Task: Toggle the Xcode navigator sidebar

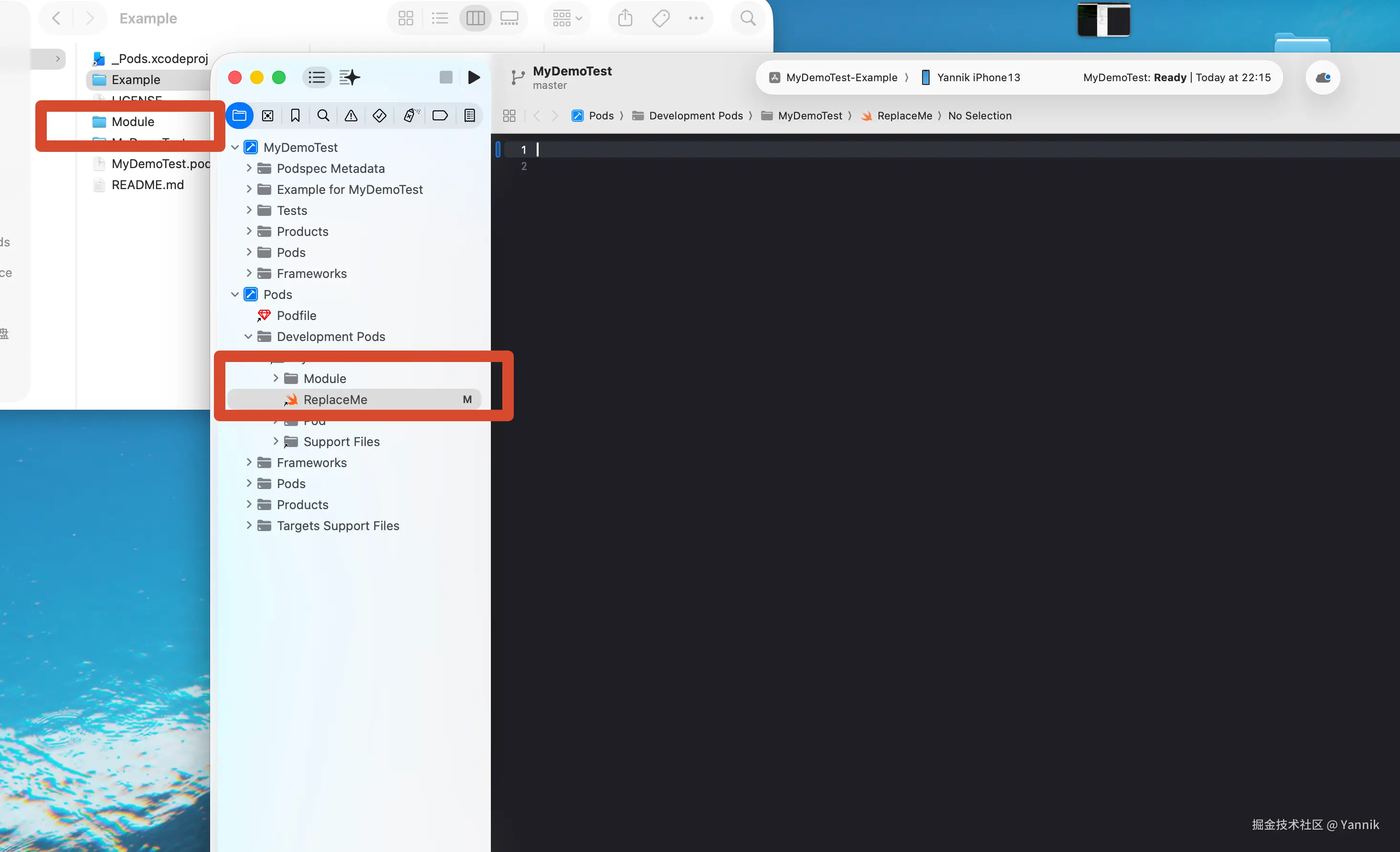Action: pyautogui.click(x=317, y=77)
